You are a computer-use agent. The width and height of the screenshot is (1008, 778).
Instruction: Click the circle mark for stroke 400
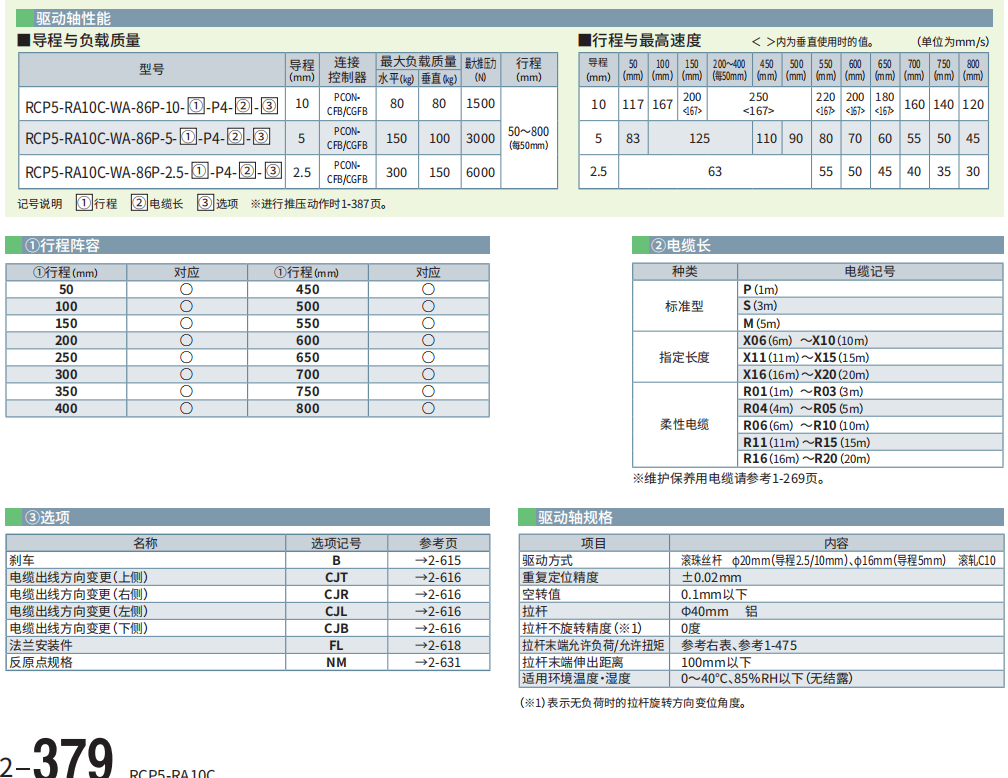pos(186,408)
